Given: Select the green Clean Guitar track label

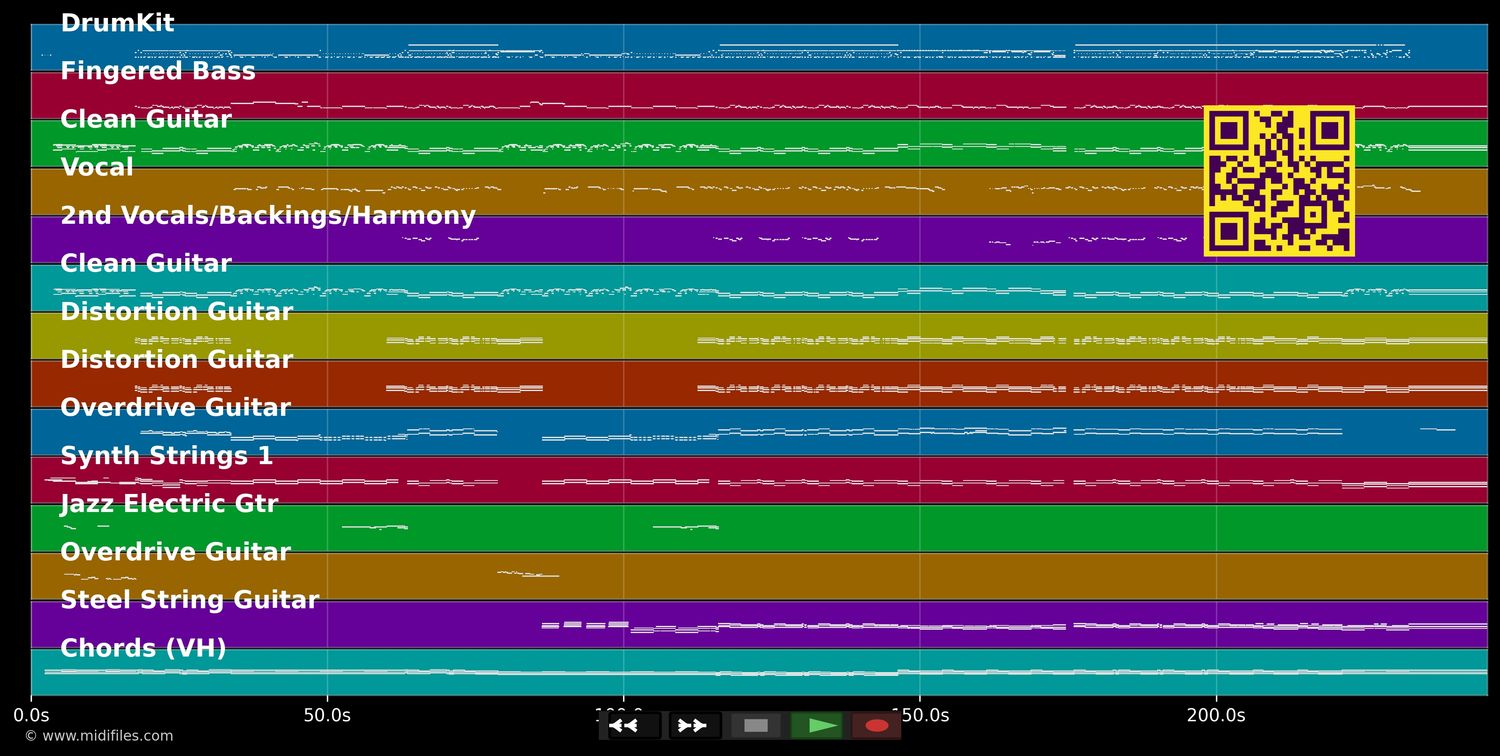Looking at the screenshot, I should pyautogui.click(x=146, y=119).
